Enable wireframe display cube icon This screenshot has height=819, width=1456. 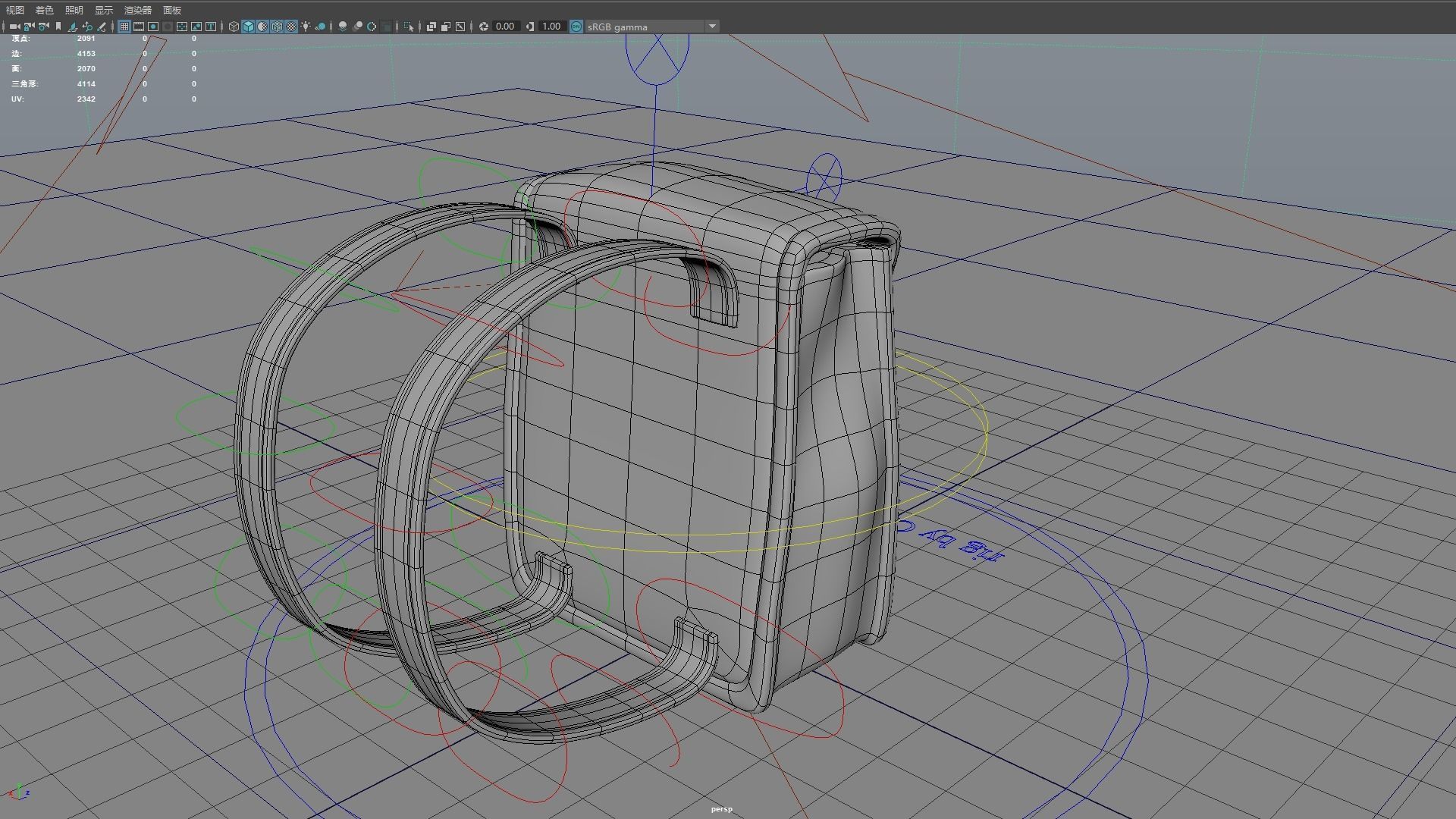pyautogui.click(x=234, y=27)
